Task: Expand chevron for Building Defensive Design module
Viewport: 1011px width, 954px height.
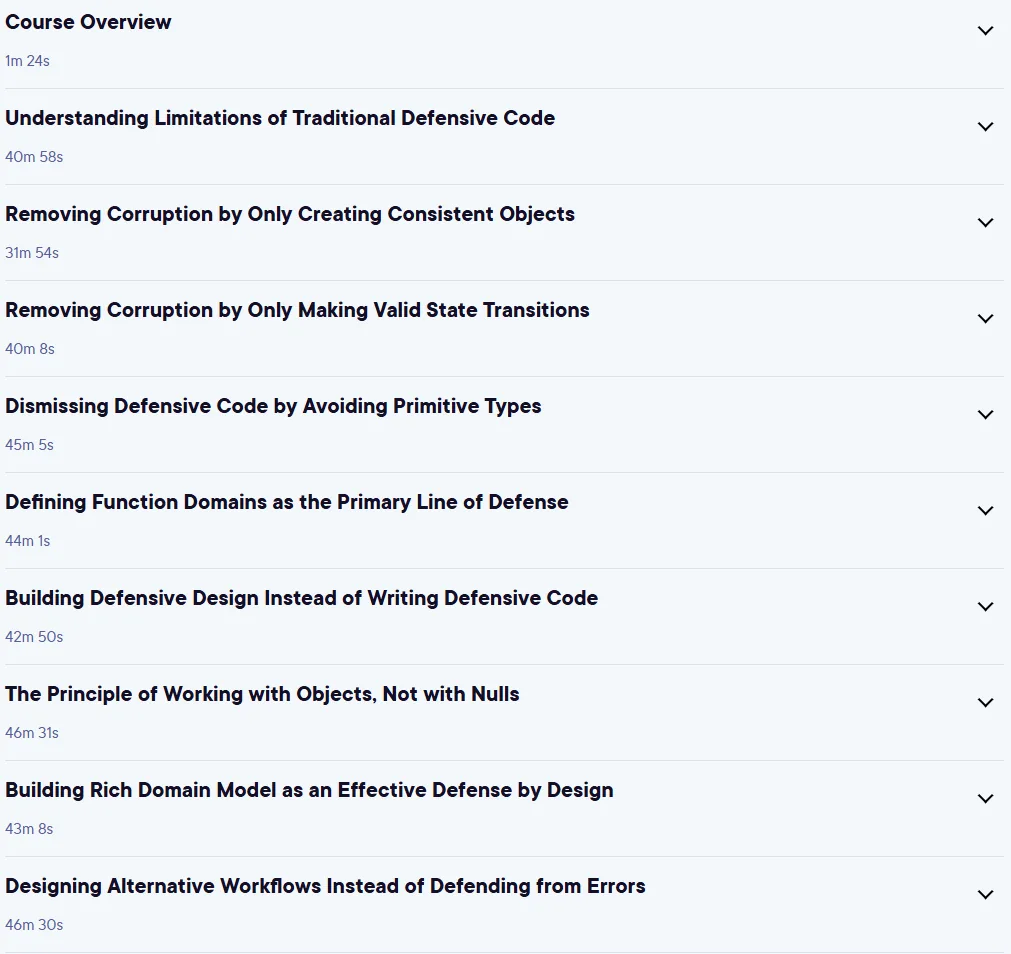Action: (x=985, y=607)
